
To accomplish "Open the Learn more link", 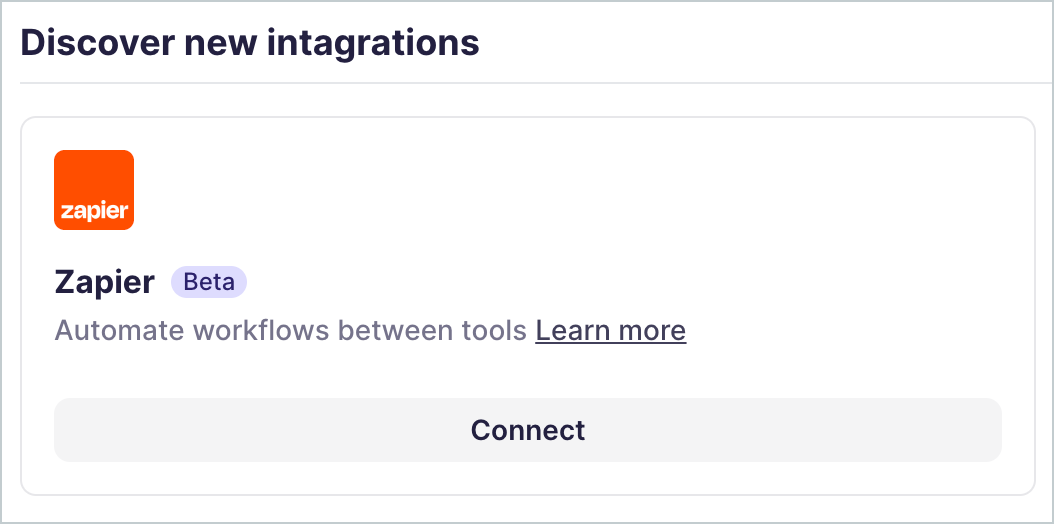I will 610,331.
